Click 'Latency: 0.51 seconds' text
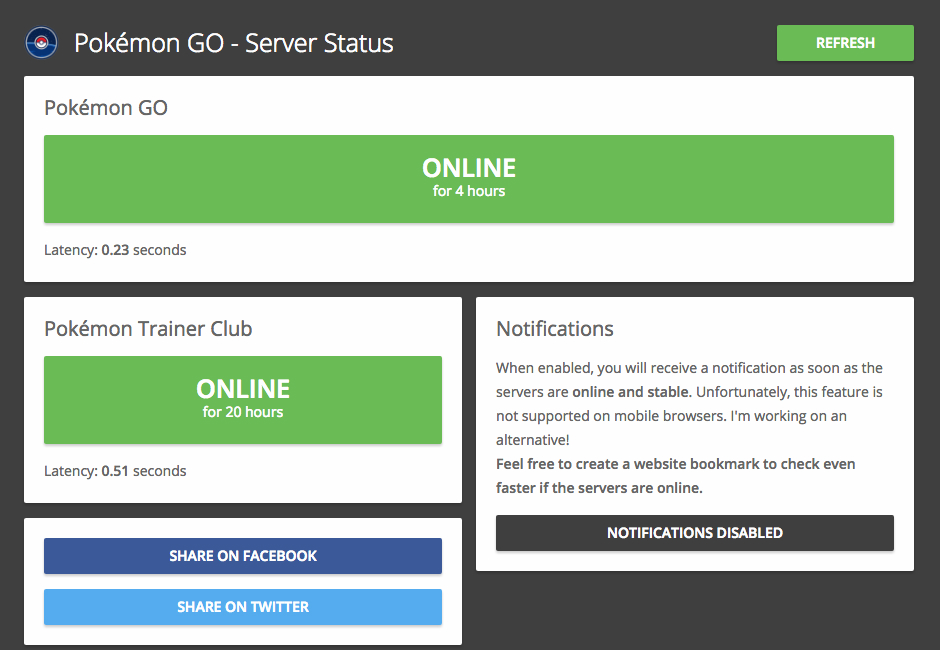Image resolution: width=940 pixels, height=650 pixels. point(115,471)
